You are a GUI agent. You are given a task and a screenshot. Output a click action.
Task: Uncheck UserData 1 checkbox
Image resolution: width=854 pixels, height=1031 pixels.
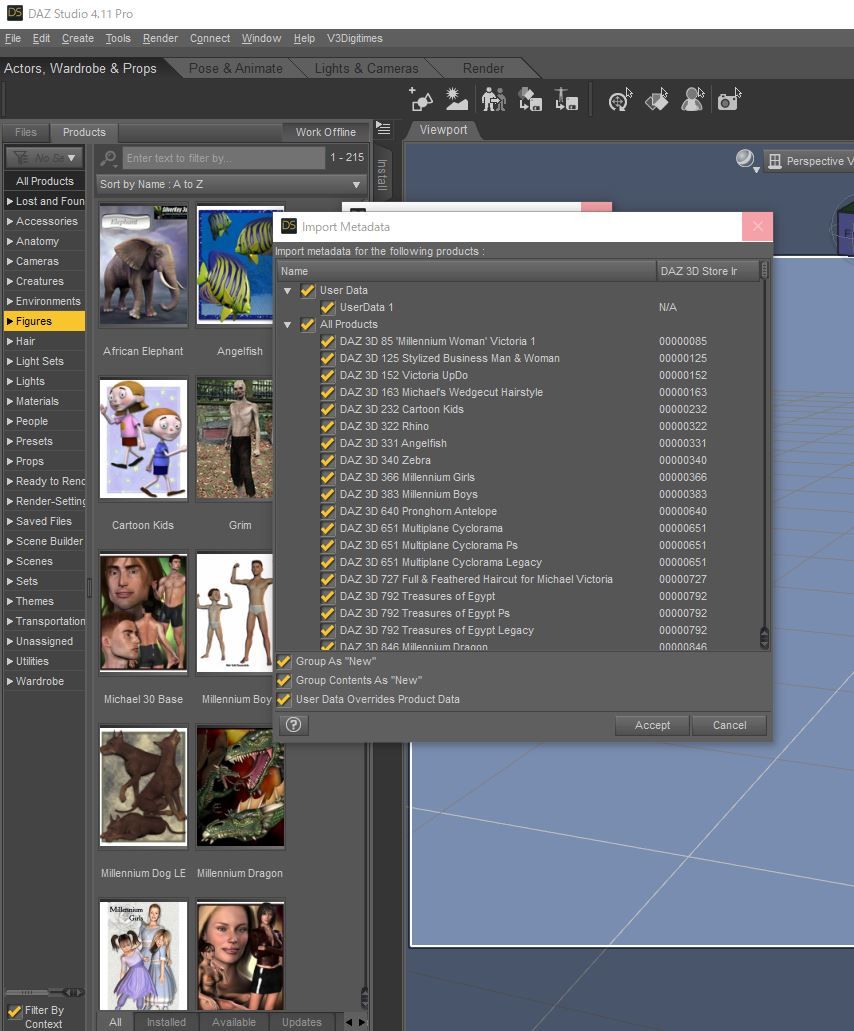tap(327, 307)
